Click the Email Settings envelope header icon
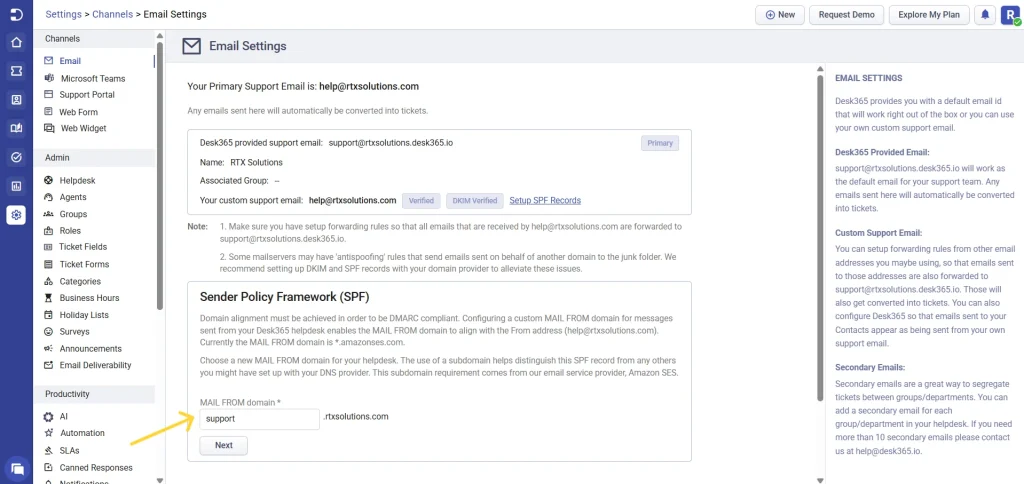1024x484 pixels. 191,46
